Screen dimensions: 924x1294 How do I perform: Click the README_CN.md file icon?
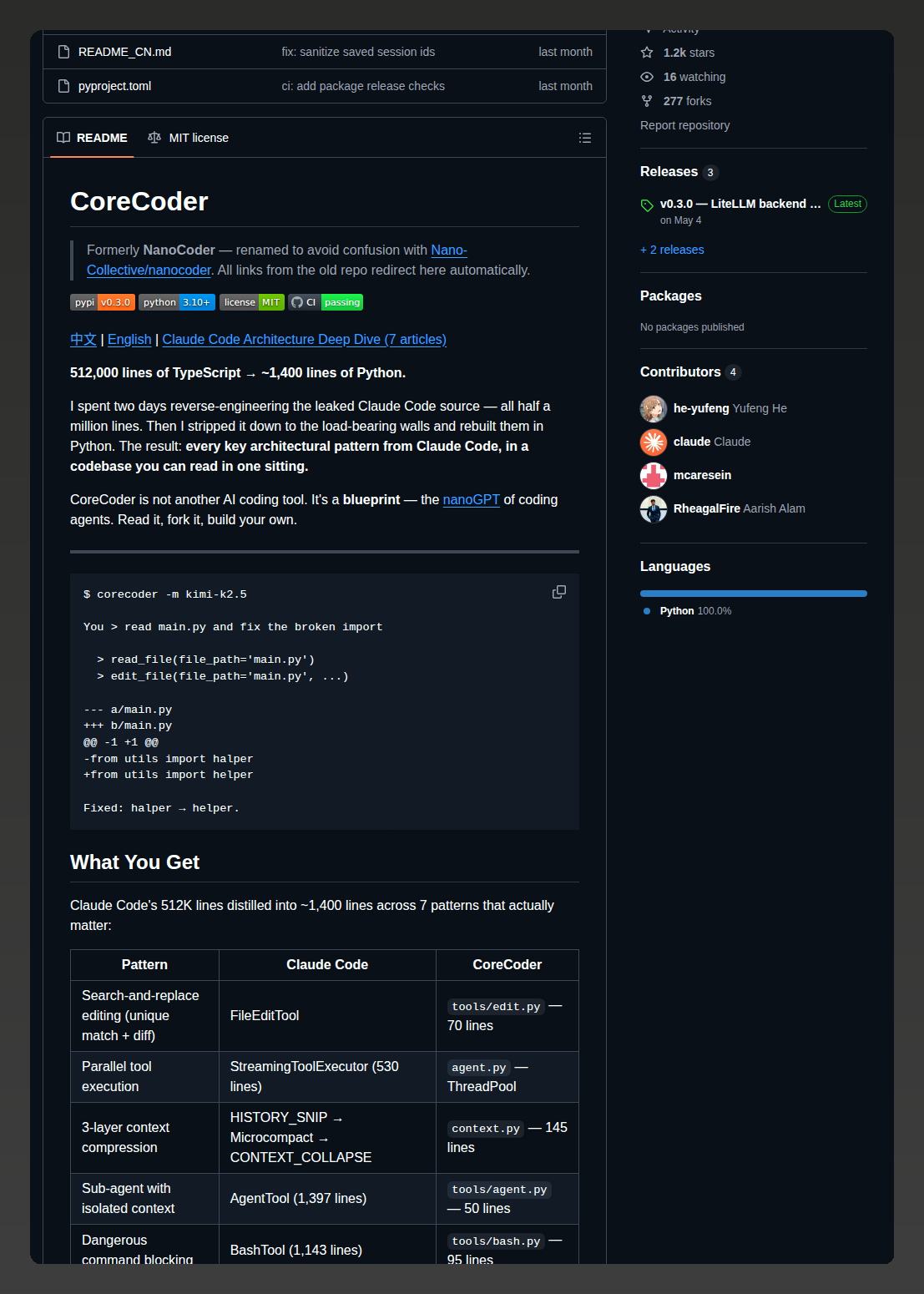63,52
